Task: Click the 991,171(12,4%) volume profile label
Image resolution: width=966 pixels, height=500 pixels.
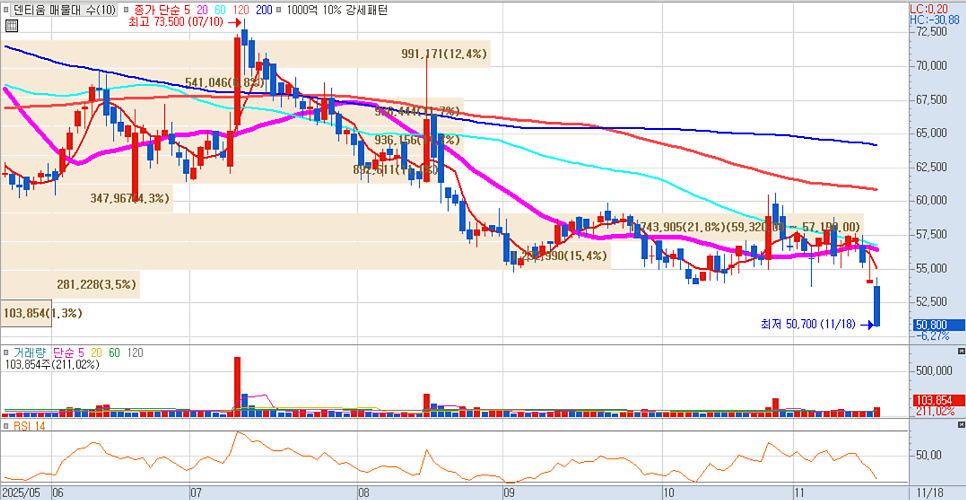Action: pos(445,55)
